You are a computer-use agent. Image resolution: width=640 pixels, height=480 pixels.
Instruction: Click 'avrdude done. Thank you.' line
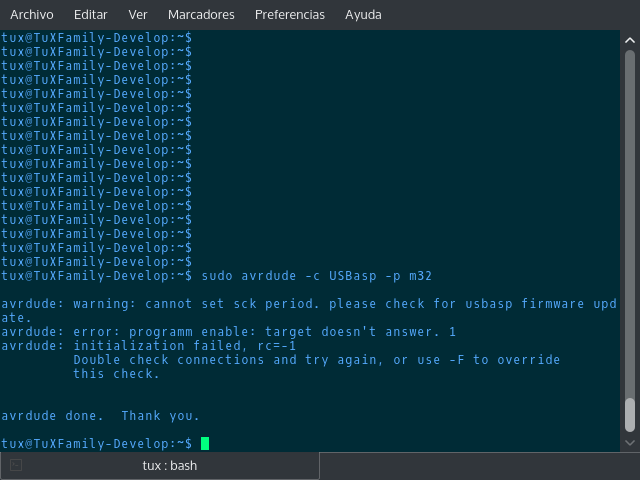click(100, 416)
